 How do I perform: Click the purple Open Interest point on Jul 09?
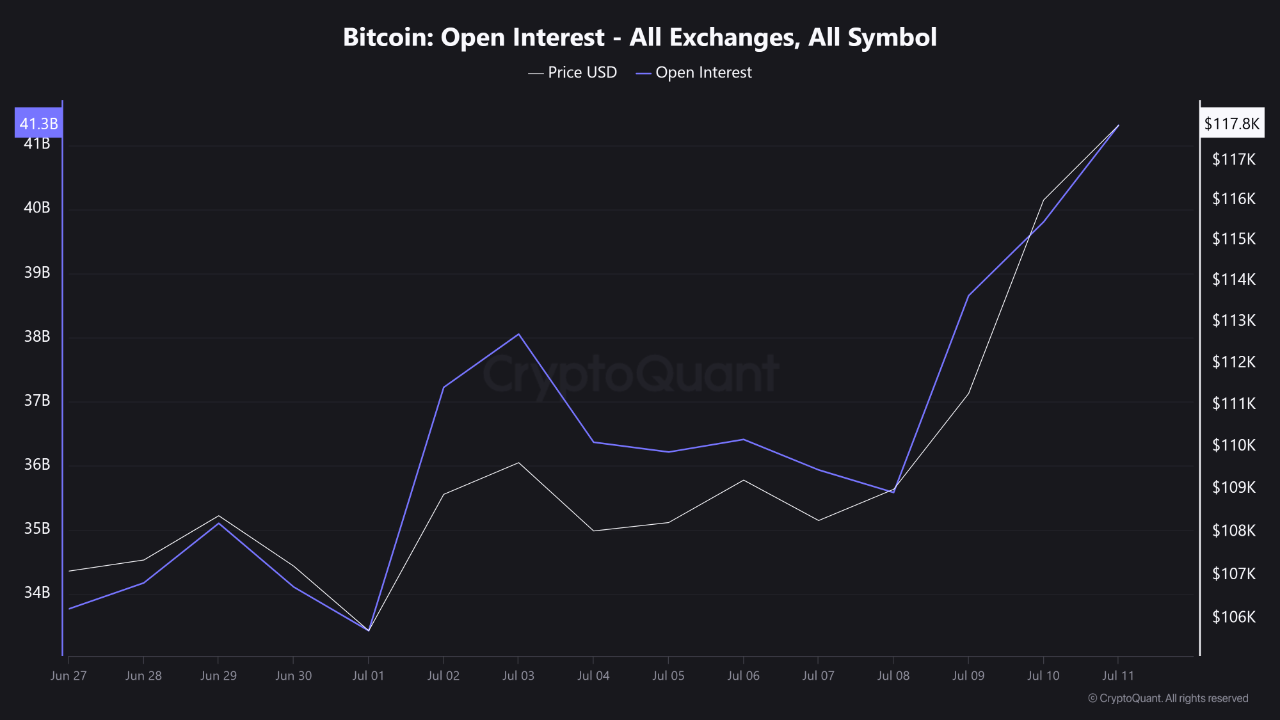click(968, 295)
